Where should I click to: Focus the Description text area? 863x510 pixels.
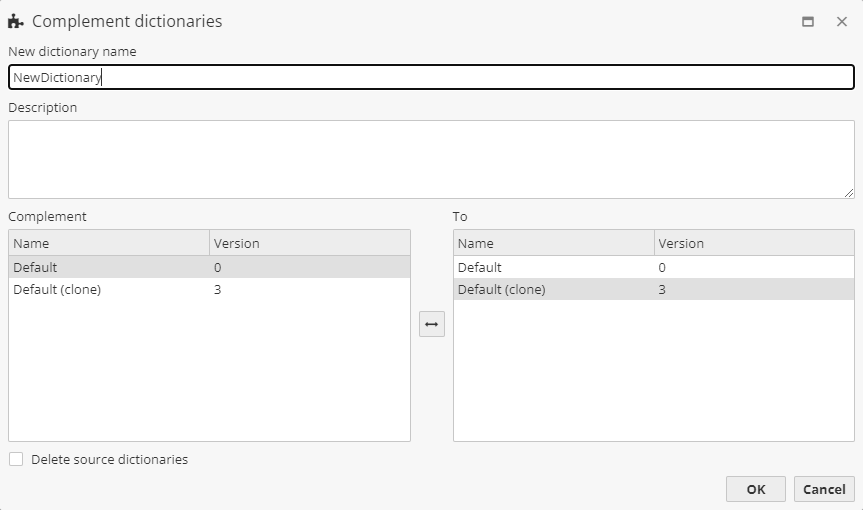coord(431,159)
